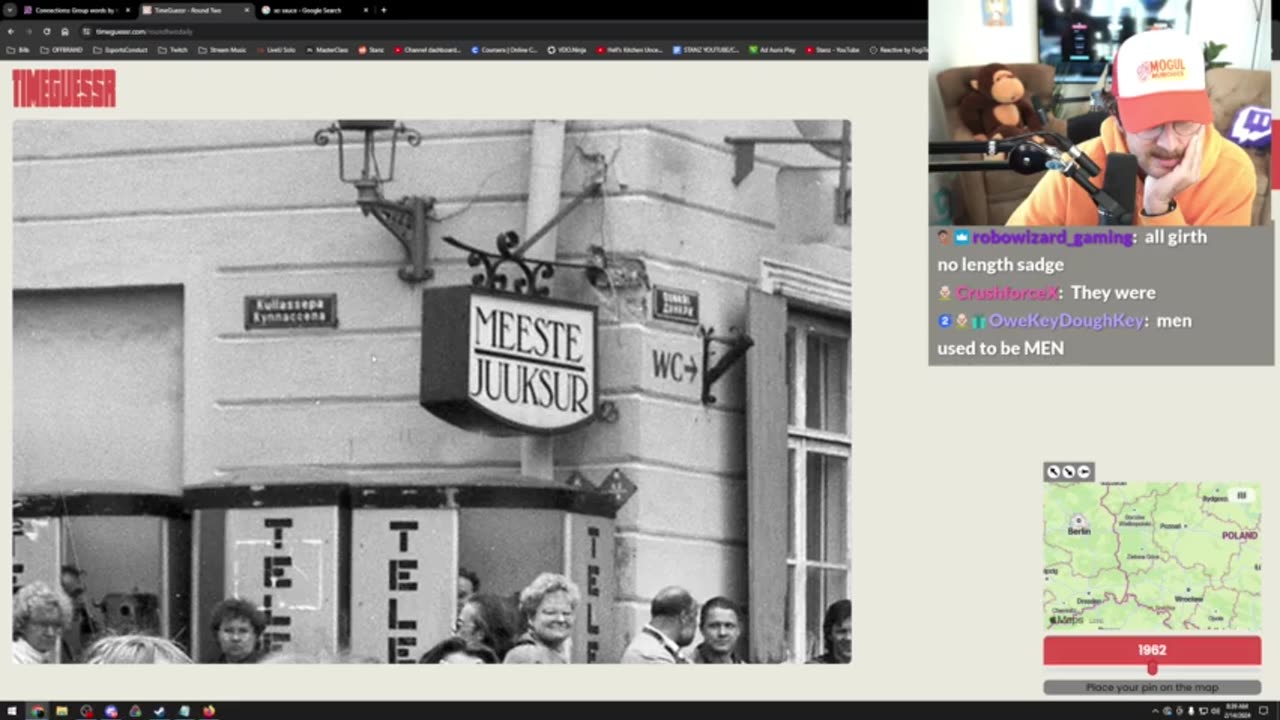View site information icon in address bar
Viewport: 1280px width, 720px height.
click(x=87, y=31)
